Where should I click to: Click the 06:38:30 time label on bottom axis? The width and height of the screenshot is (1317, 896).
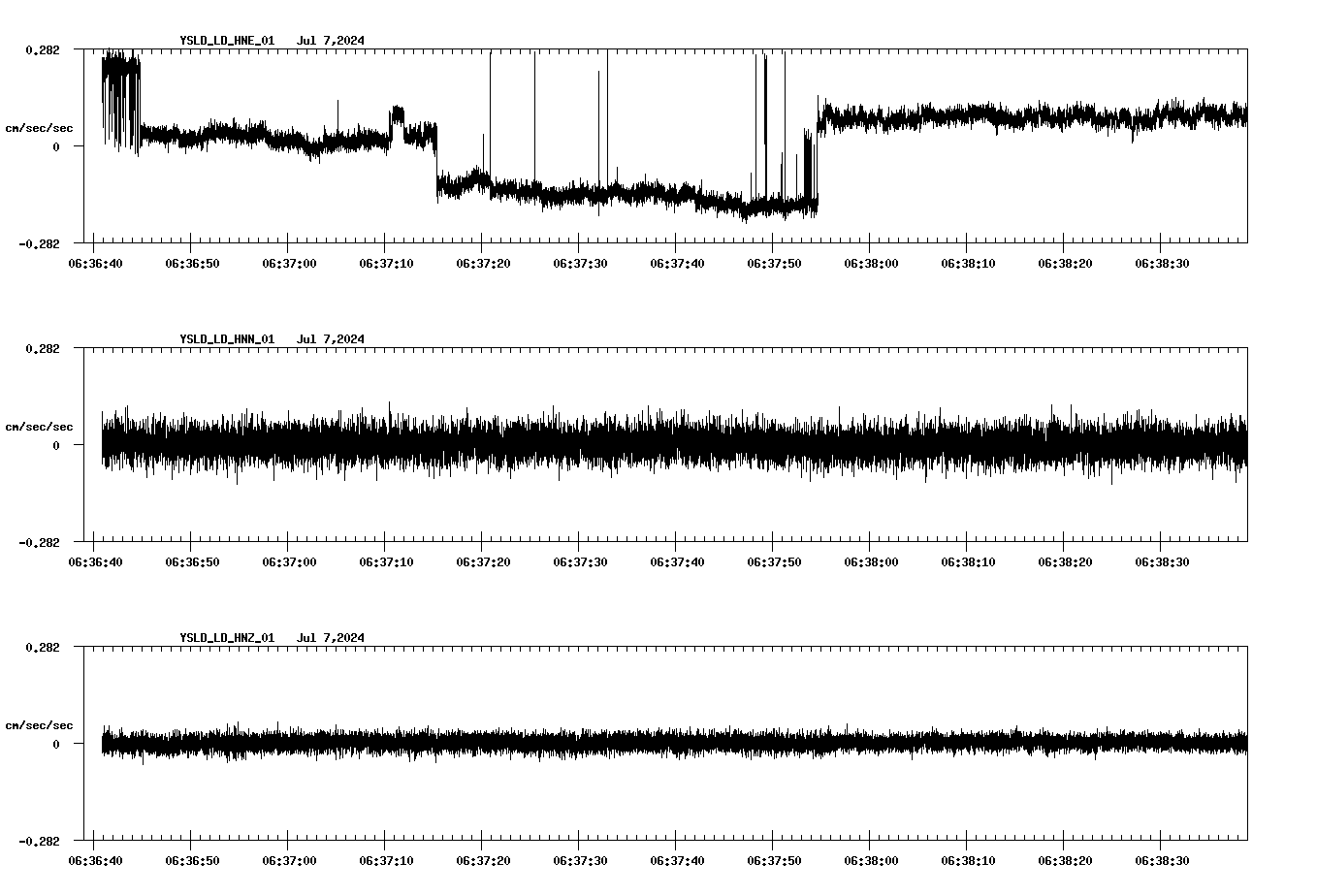click(1163, 859)
